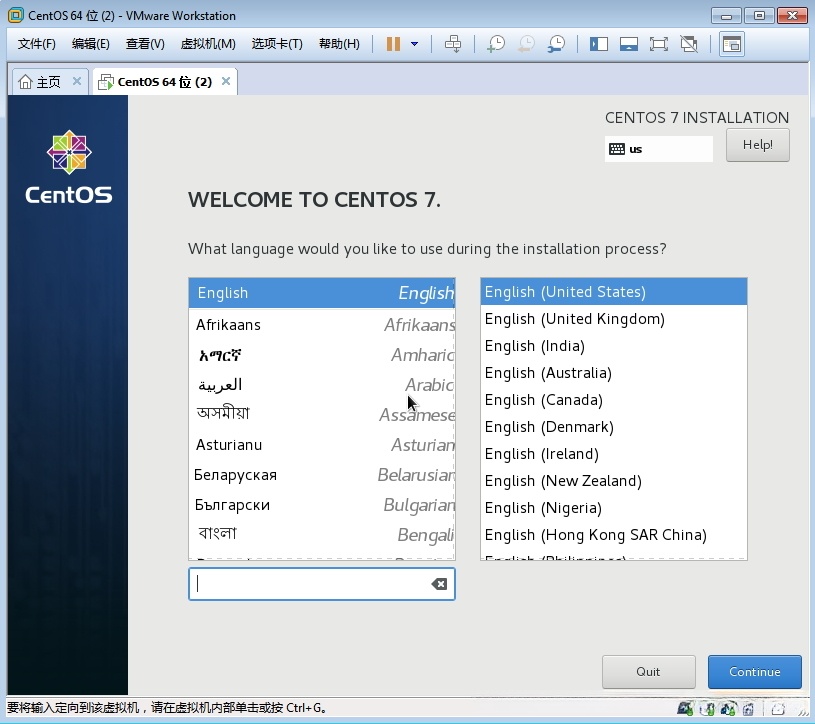The height and width of the screenshot is (724, 815).
Task: Choose English (Ireland) locale
Action: (x=614, y=454)
